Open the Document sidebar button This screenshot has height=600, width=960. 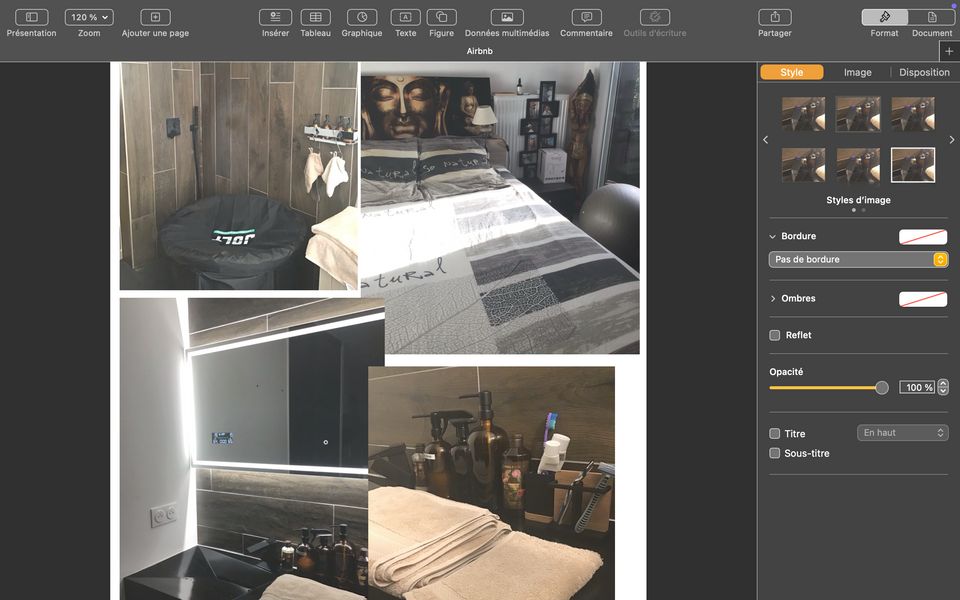(932, 17)
